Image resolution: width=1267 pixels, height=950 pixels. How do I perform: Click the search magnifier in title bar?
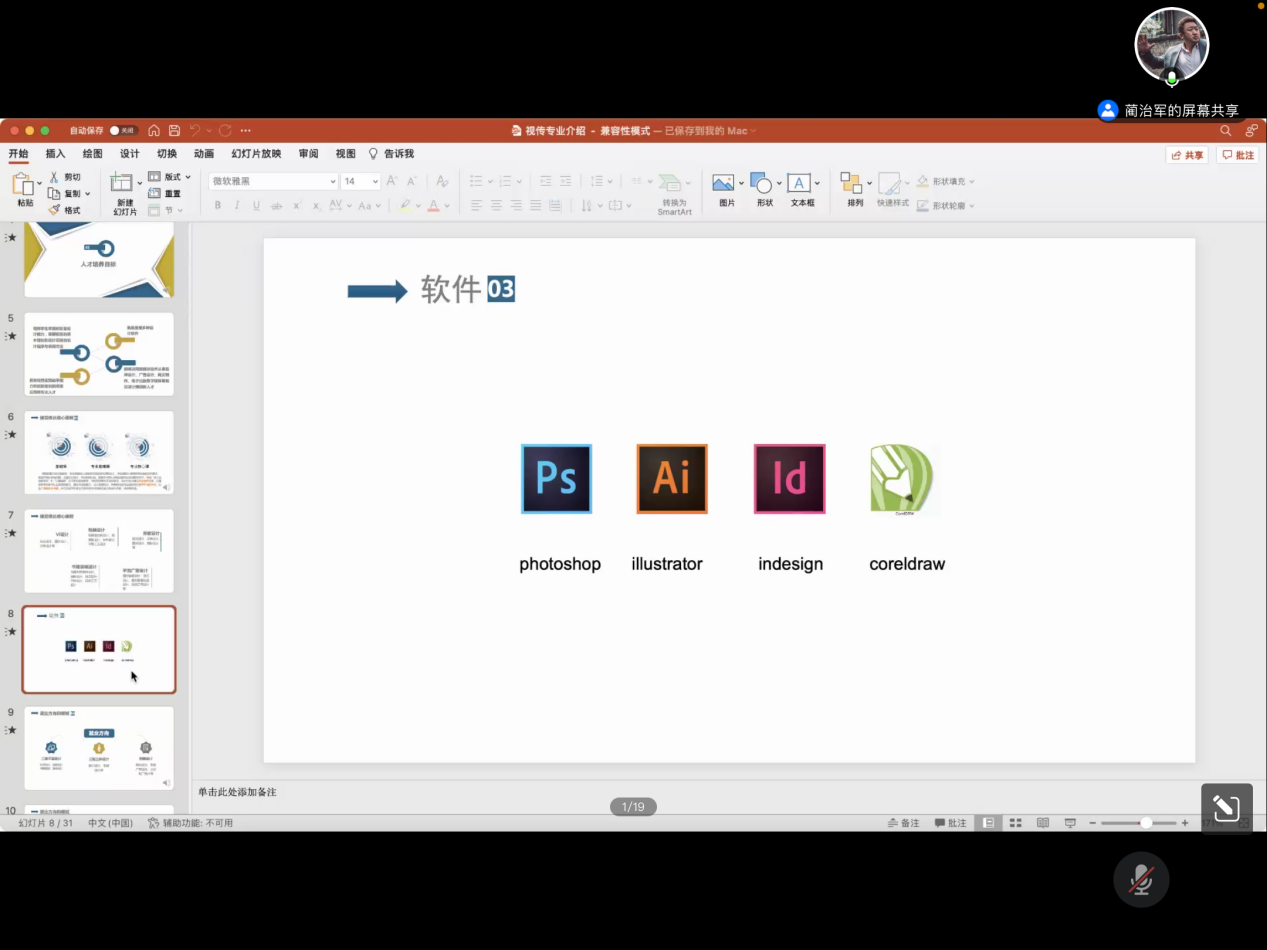click(1226, 131)
